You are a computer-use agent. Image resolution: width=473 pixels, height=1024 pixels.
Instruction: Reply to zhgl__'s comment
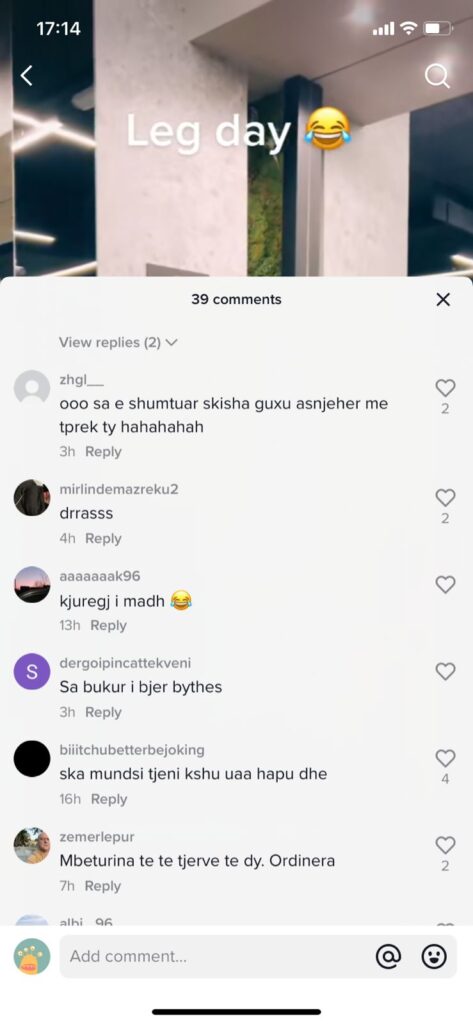click(103, 451)
